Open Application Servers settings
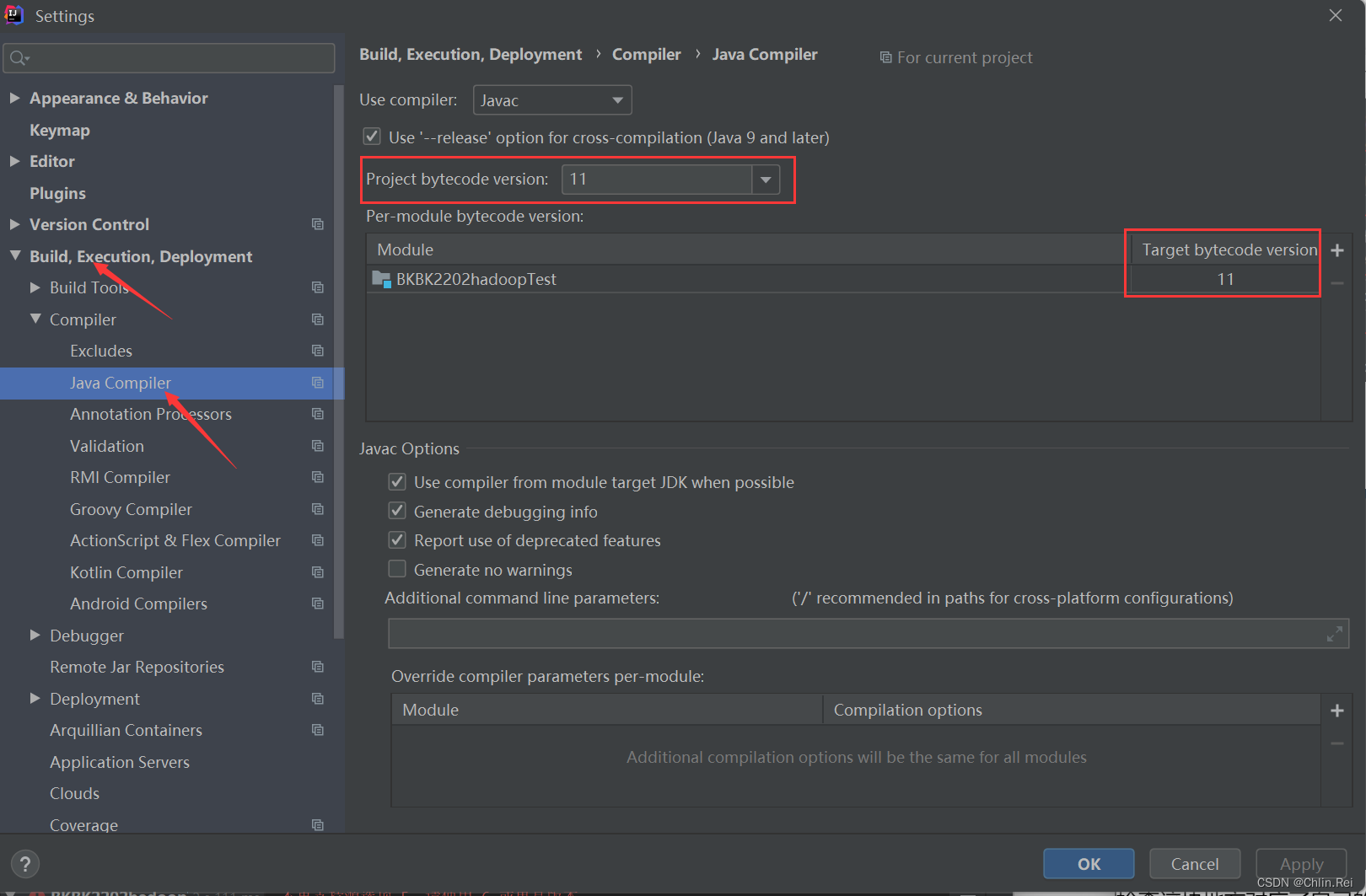The width and height of the screenshot is (1366, 896). tap(120, 762)
